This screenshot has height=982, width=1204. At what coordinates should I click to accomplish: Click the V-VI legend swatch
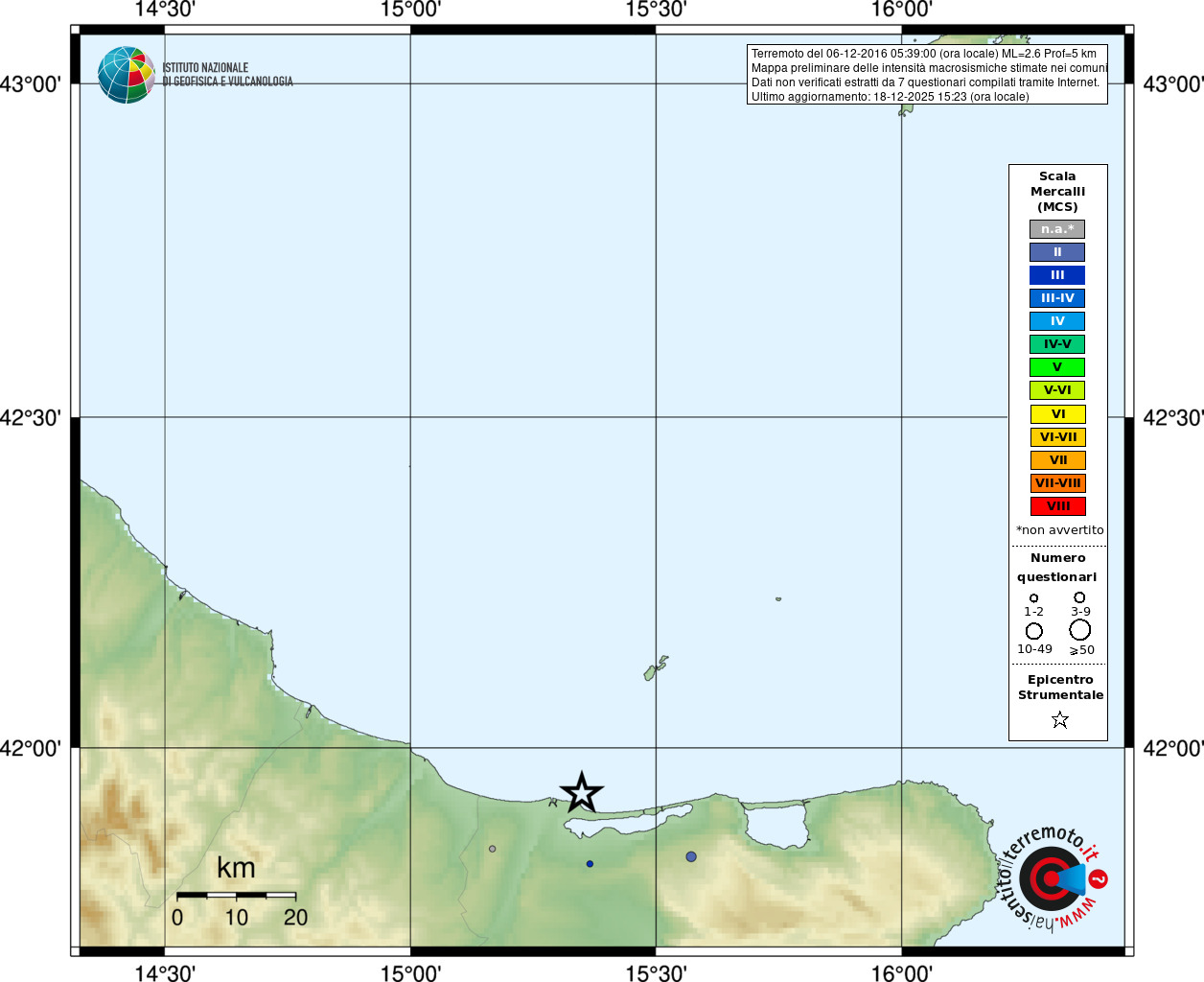(1057, 390)
